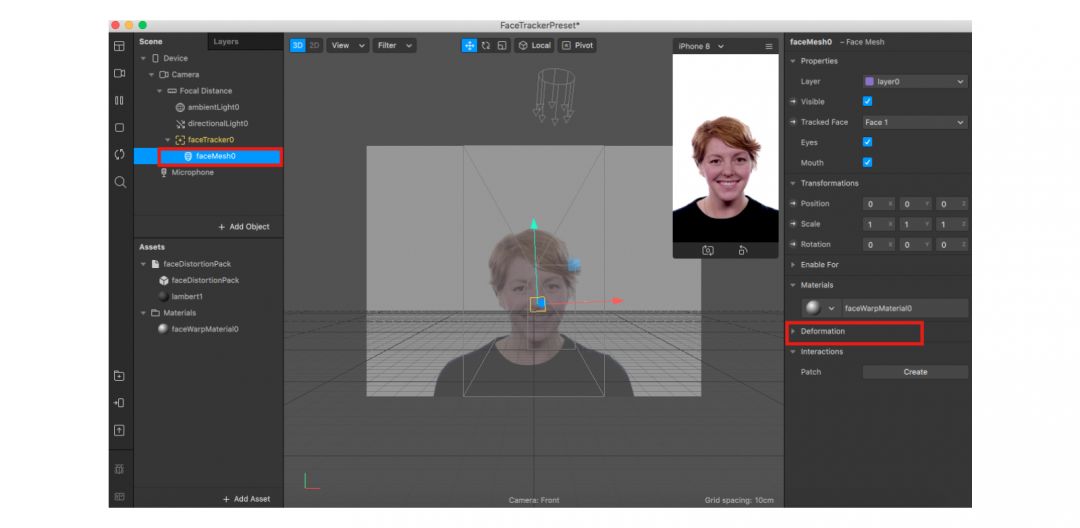Uncheck the Visible checkbox

[867, 102]
